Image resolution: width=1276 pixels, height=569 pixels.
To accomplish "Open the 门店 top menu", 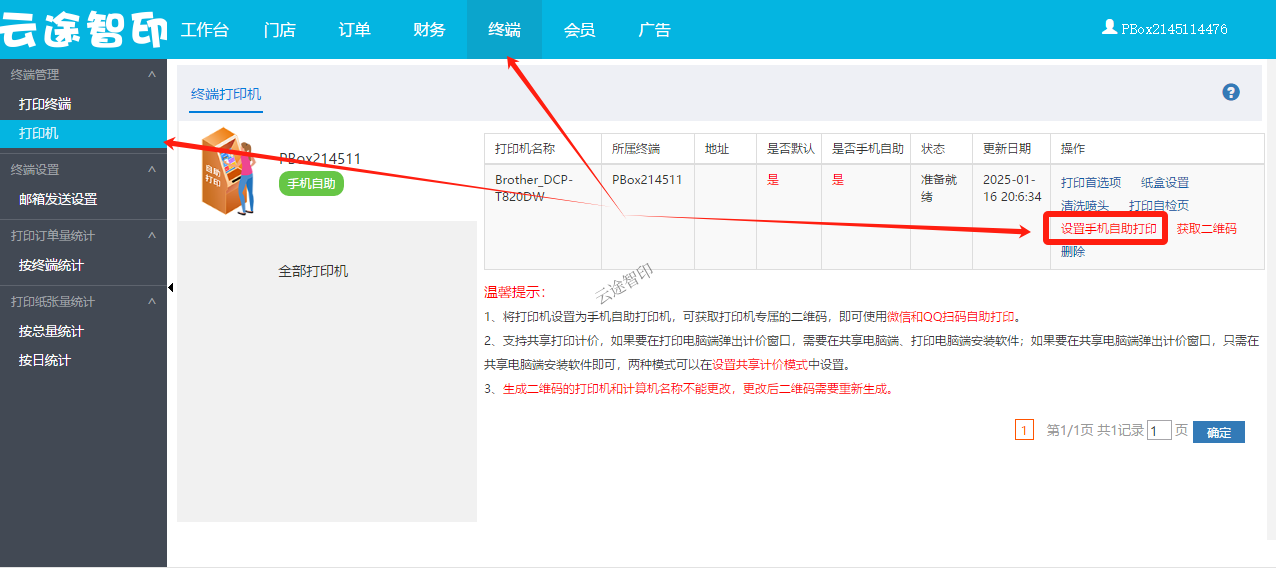I will click(280, 30).
